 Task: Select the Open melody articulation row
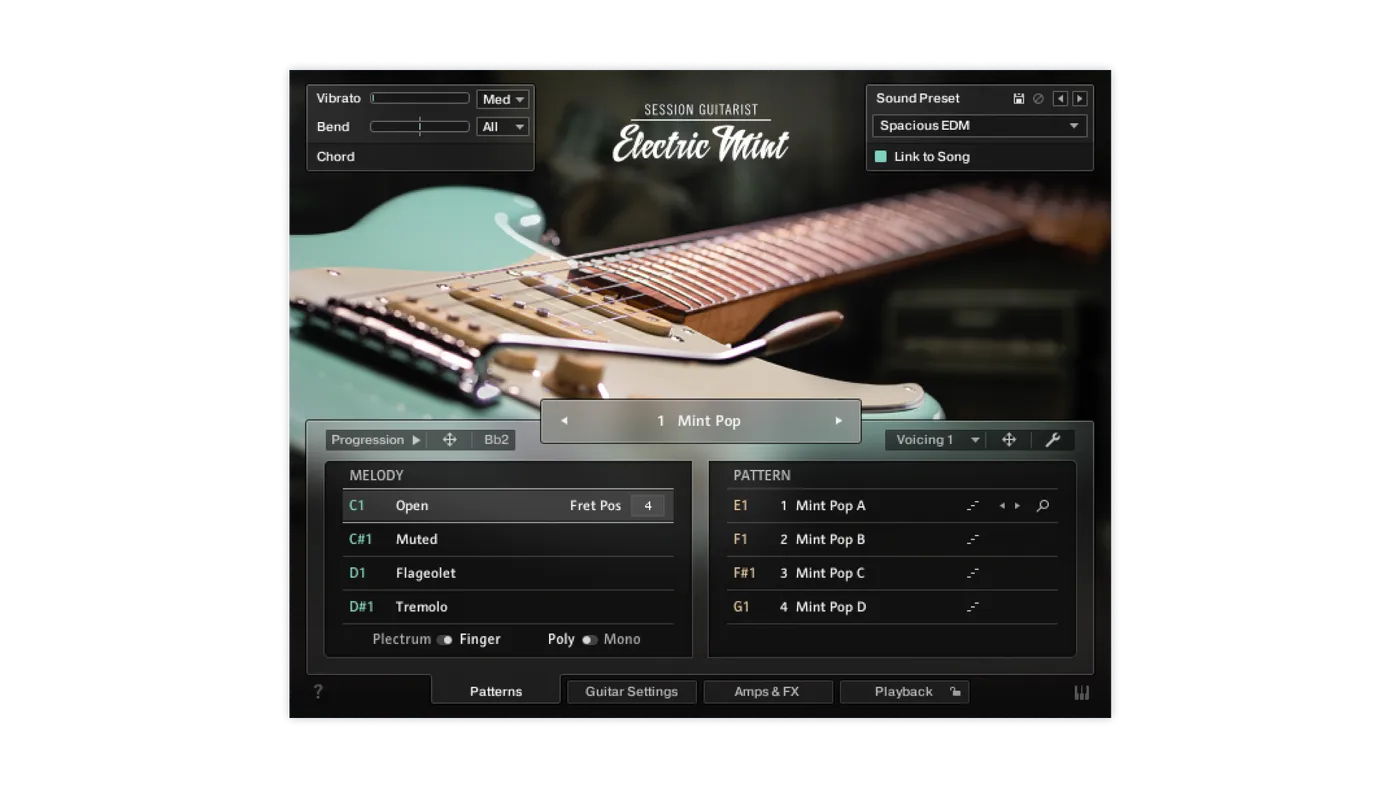508,506
